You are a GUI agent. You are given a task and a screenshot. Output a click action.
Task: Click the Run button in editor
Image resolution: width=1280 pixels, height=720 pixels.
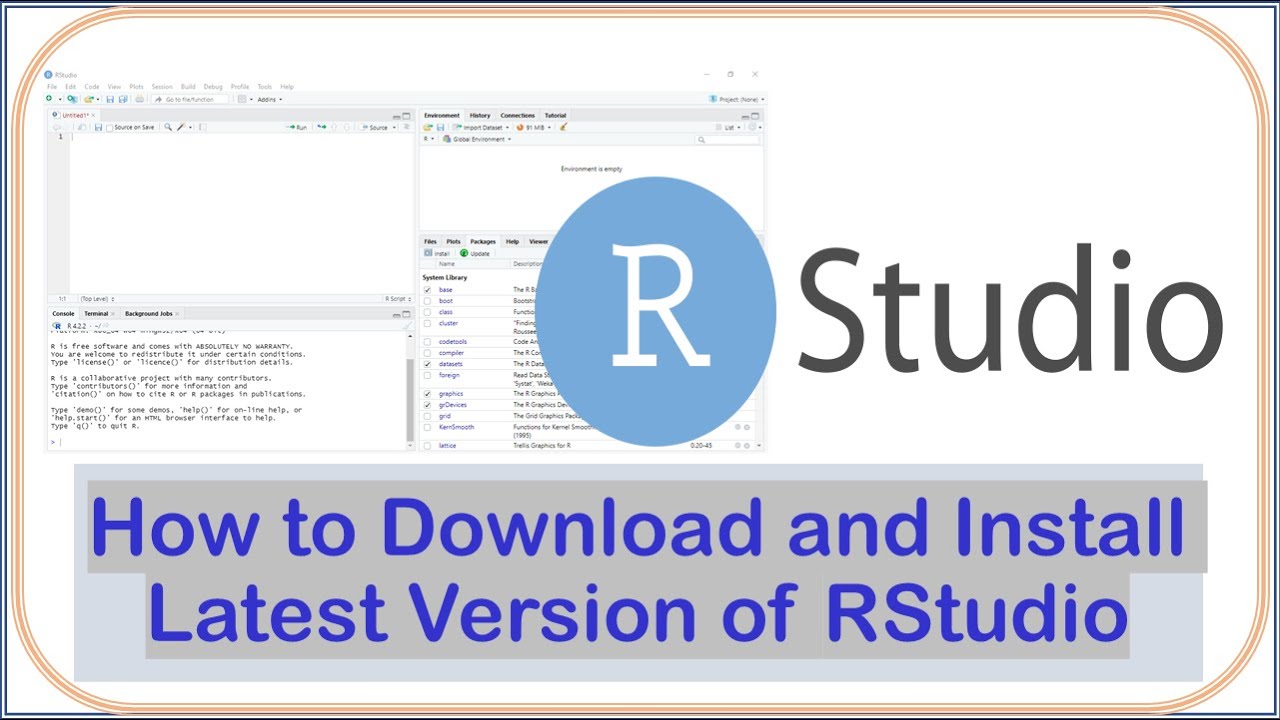(296, 127)
